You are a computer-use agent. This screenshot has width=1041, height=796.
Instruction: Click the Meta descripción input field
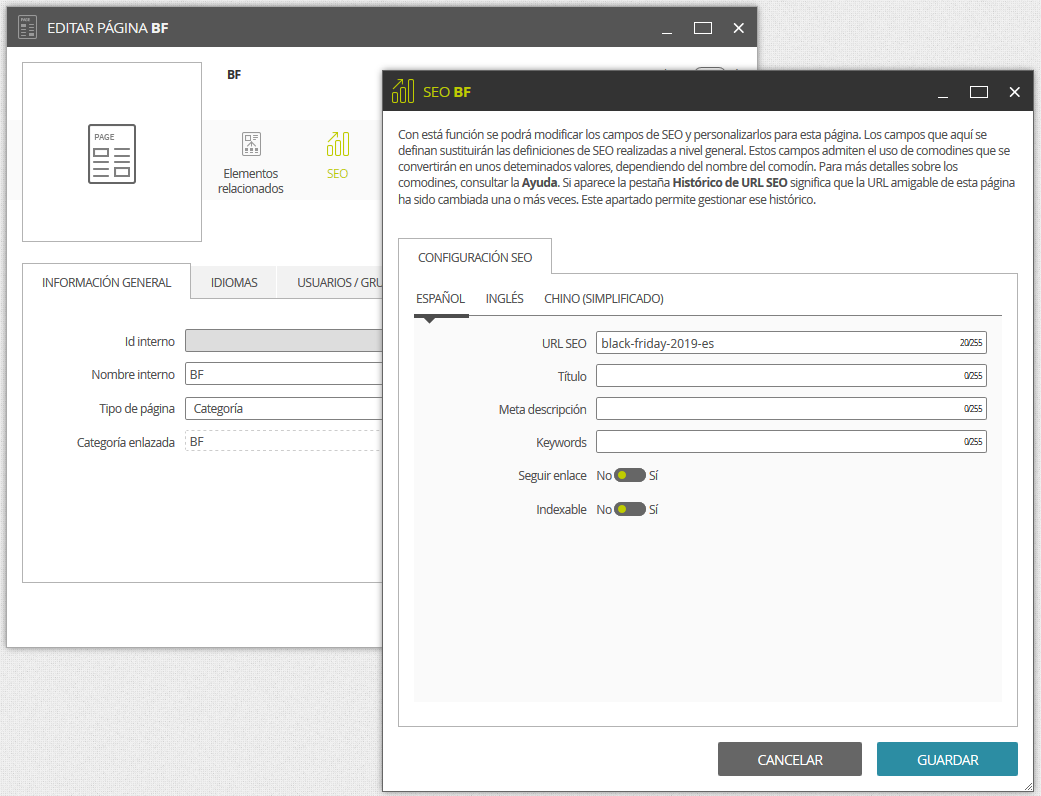point(791,409)
